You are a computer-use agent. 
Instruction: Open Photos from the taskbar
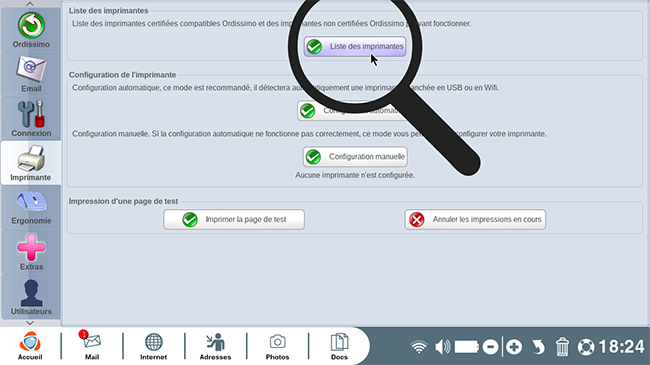tap(277, 346)
